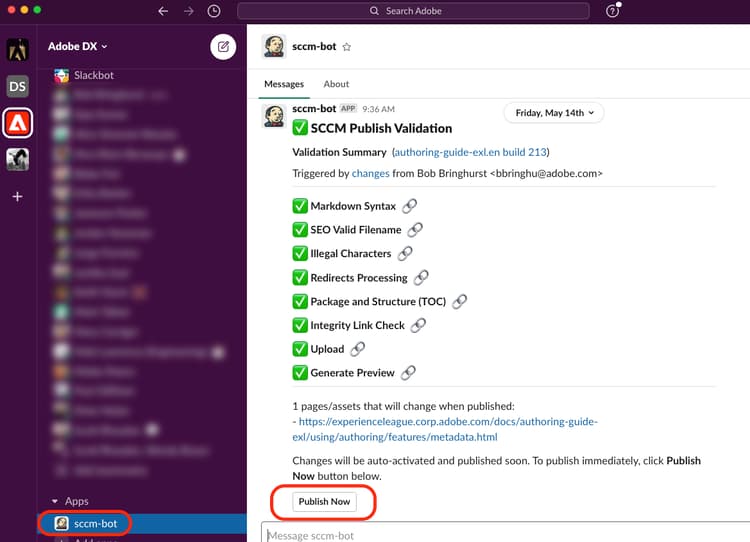Open Illegal Characters link icon
The height and width of the screenshot is (542, 750).
(x=405, y=254)
